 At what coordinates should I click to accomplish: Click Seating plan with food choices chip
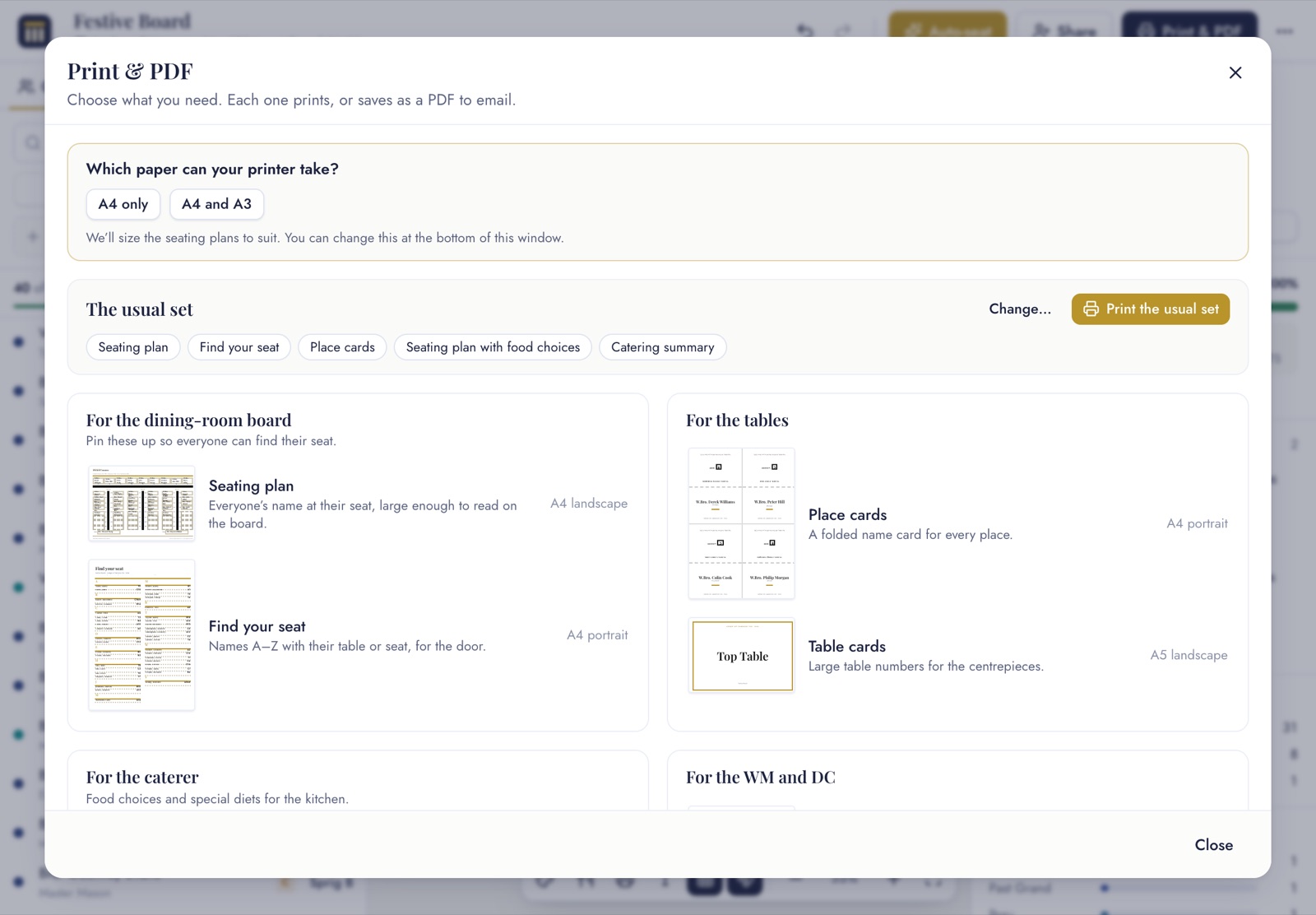[493, 347]
